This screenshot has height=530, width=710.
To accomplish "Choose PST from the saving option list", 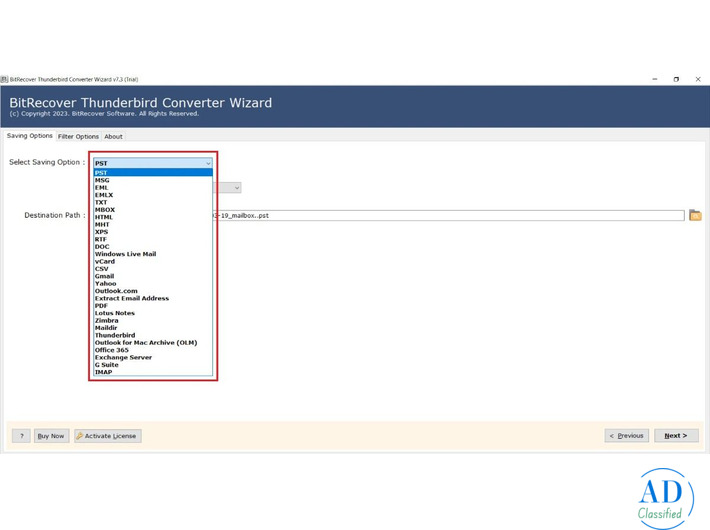I will [153, 173].
